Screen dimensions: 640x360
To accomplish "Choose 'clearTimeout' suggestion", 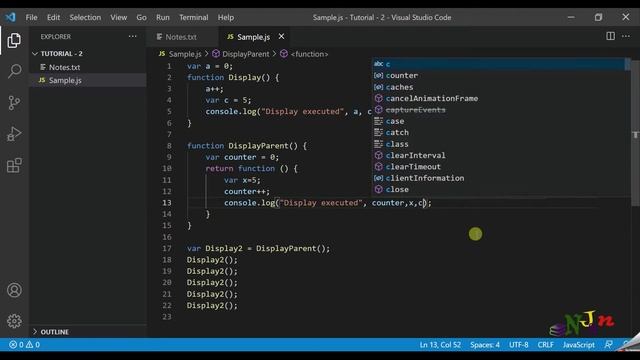I will pyautogui.click(x=498, y=167).
